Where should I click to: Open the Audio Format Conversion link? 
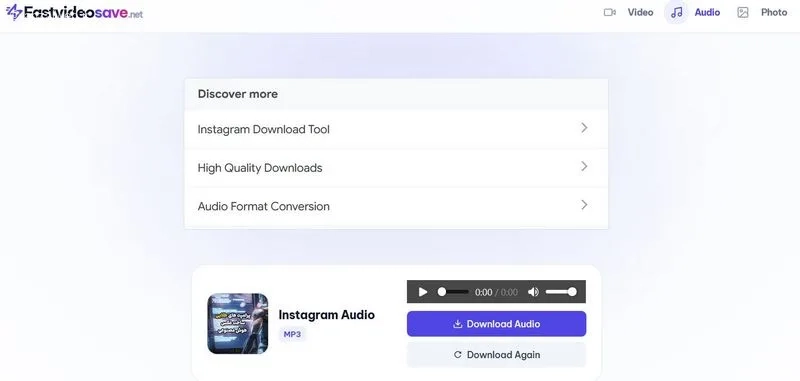396,206
